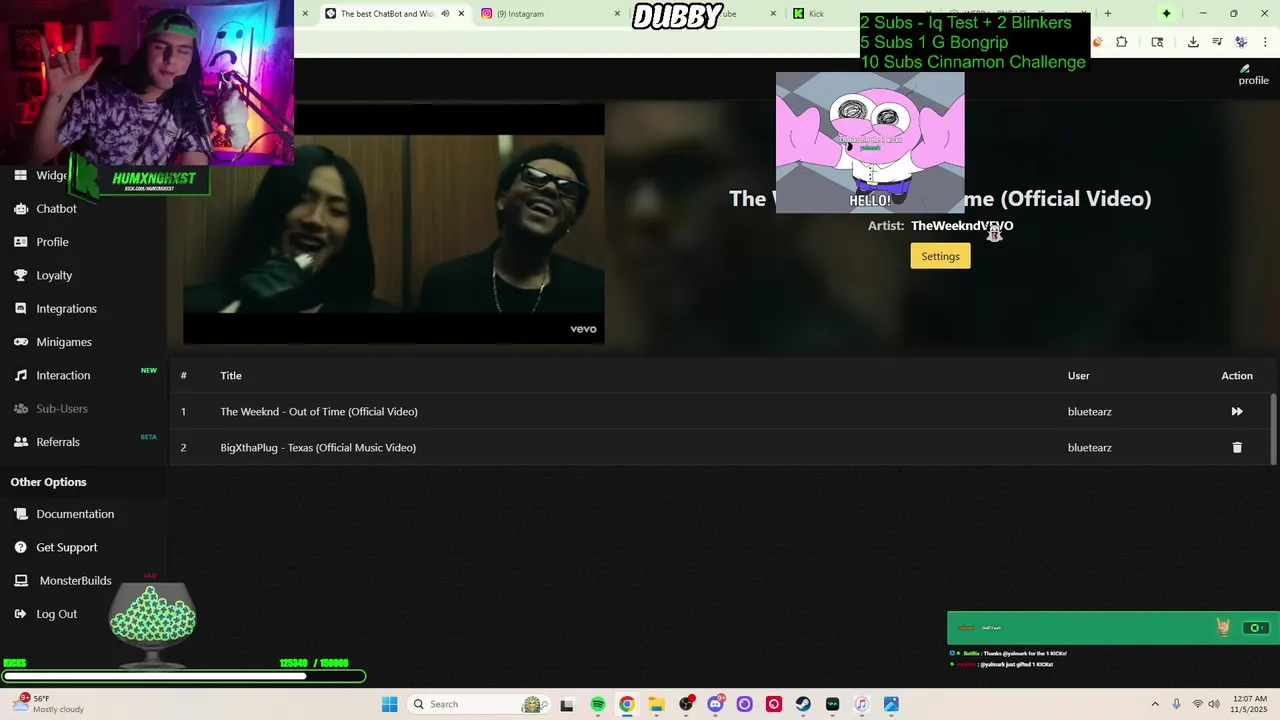Open Spotify from the taskbar
The image size is (1280, 720).
[x=597, y=704]
